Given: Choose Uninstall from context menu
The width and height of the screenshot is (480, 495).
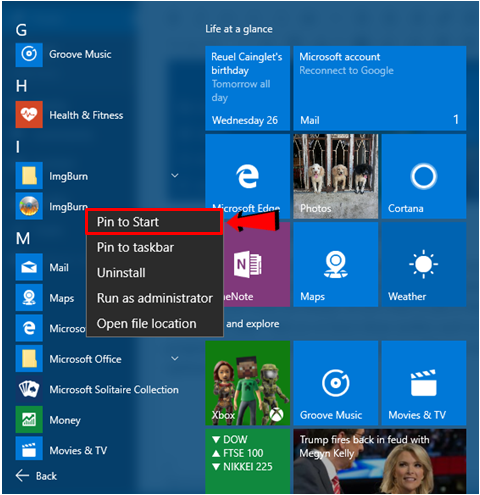Looking at the screenshot, I should (154, 273).
